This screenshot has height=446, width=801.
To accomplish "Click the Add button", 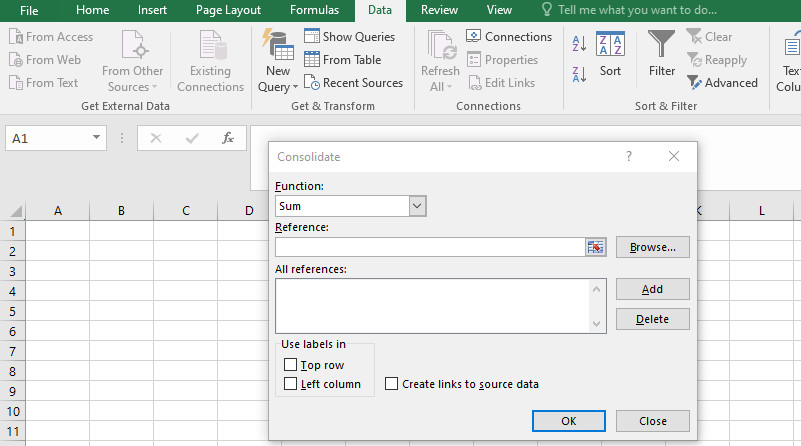I will point(652,289).
